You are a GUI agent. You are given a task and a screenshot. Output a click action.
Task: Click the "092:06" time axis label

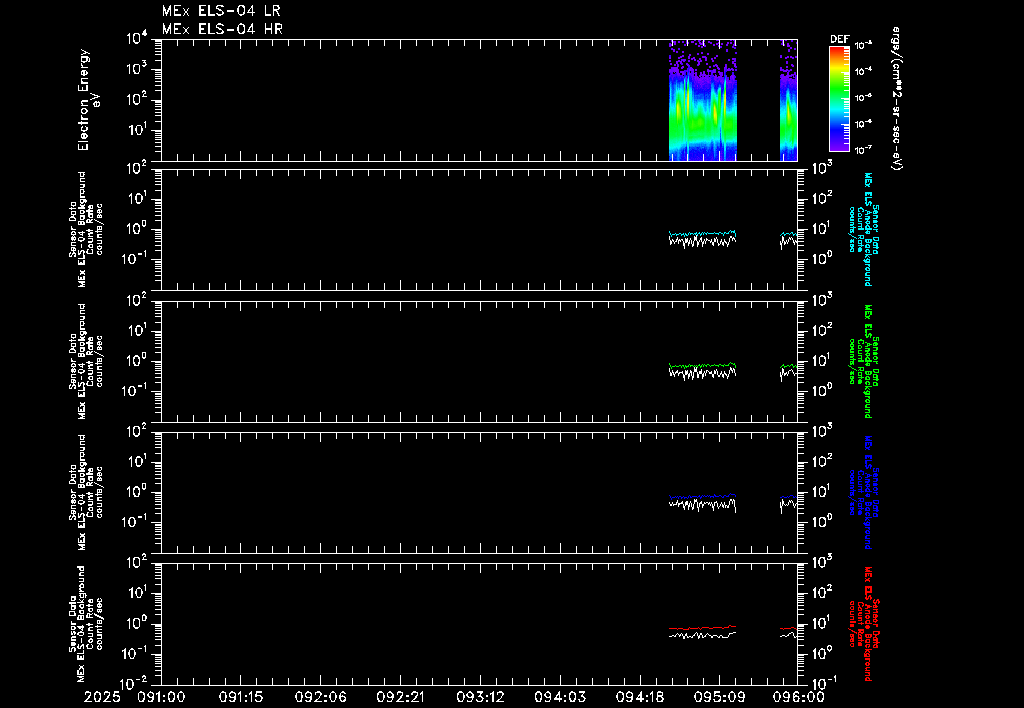(321, 697)
